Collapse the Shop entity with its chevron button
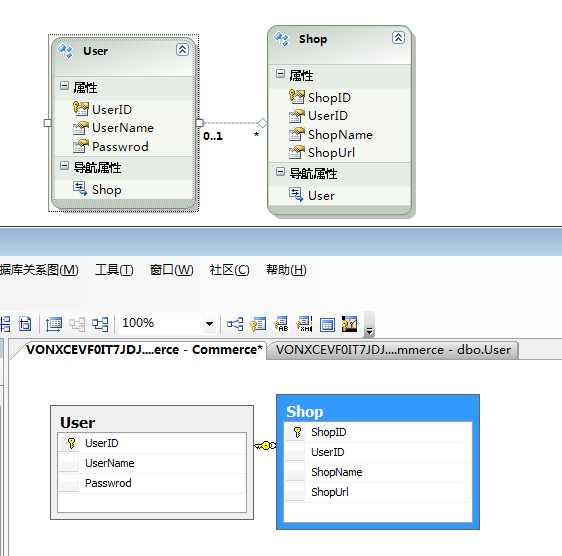The height and width of the screenshot is (556, 562). [x=398, y=37]
